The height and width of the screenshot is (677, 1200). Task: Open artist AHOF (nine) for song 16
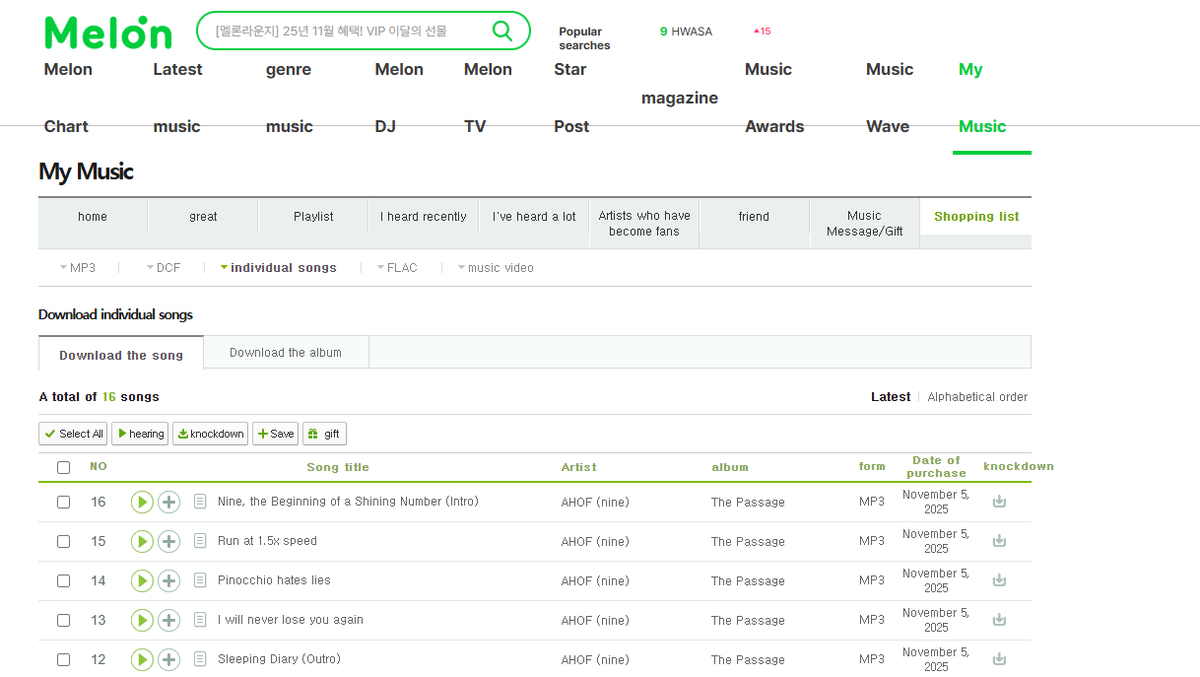[595, 502]
